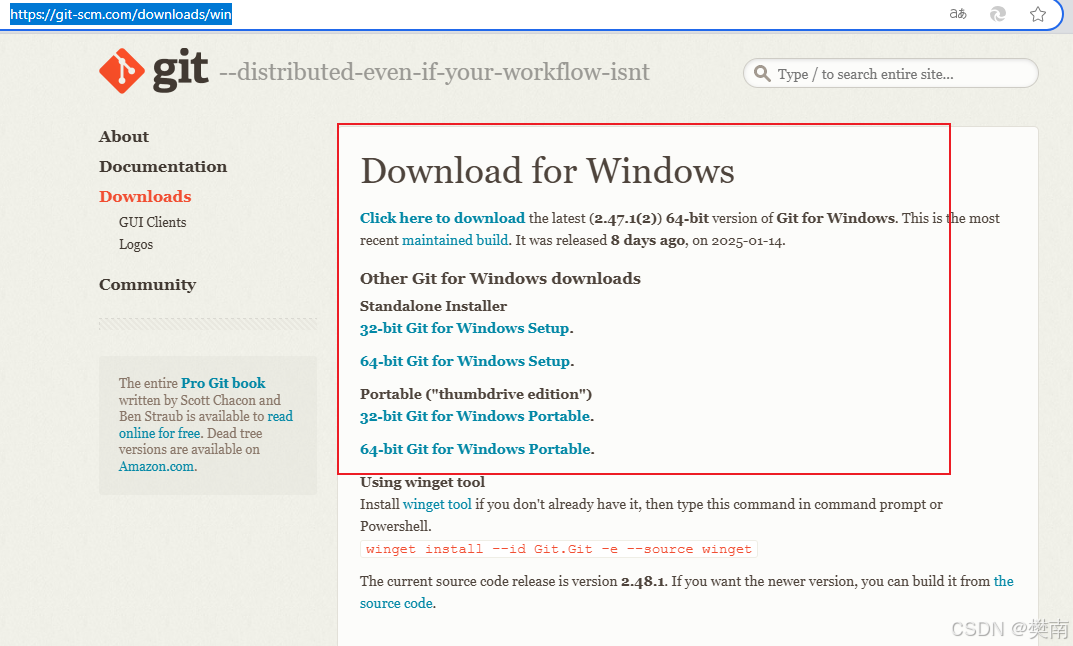The height and width of the screenshot is (646, 1073).
Task: Open the Community section
Action: [148, 284]
